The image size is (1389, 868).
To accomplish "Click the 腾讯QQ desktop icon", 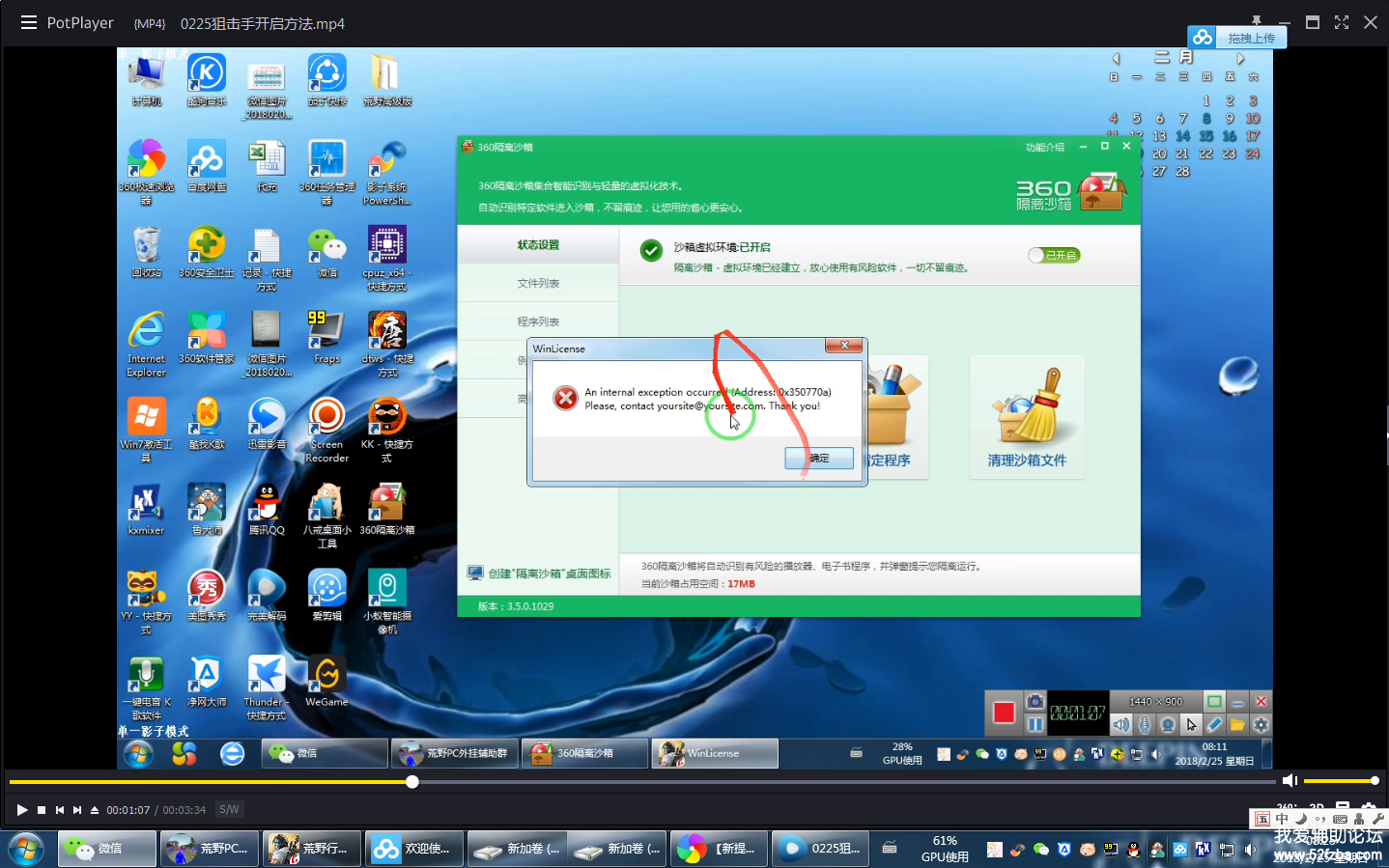I will tap(267, 510).
